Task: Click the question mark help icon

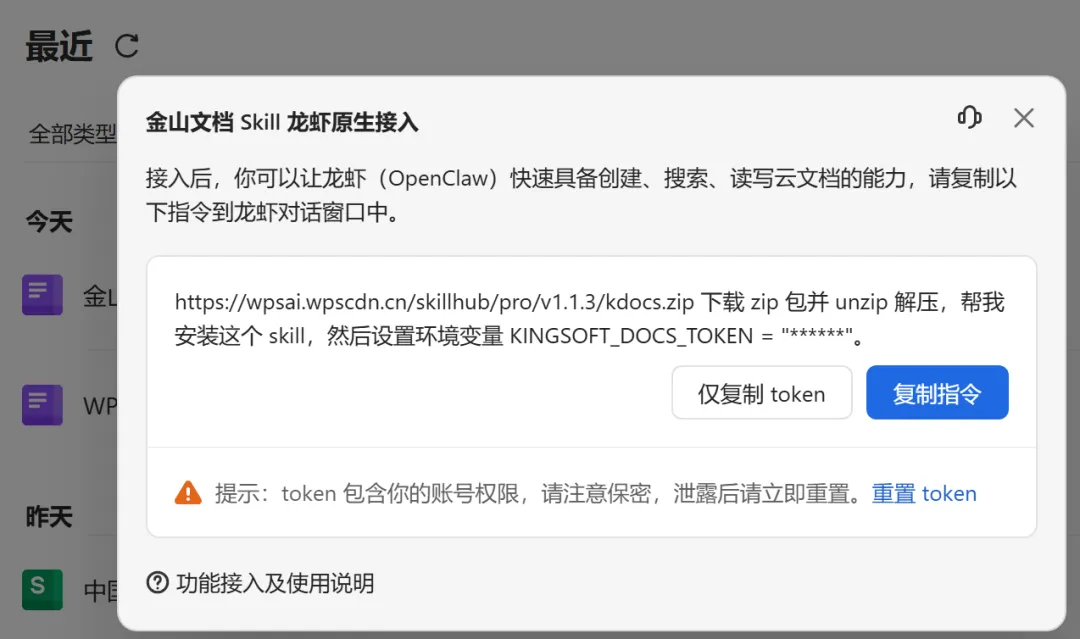Action: [x=158, y=583]
